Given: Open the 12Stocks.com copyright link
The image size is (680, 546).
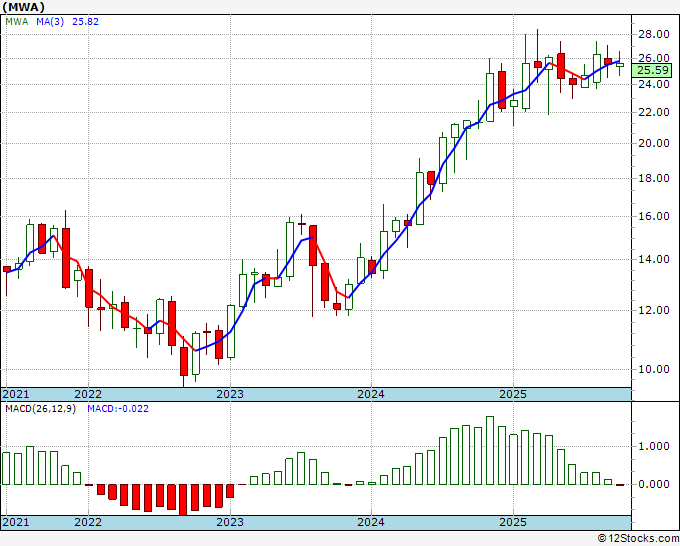Looking at the screenshot, I should (638, 538).
